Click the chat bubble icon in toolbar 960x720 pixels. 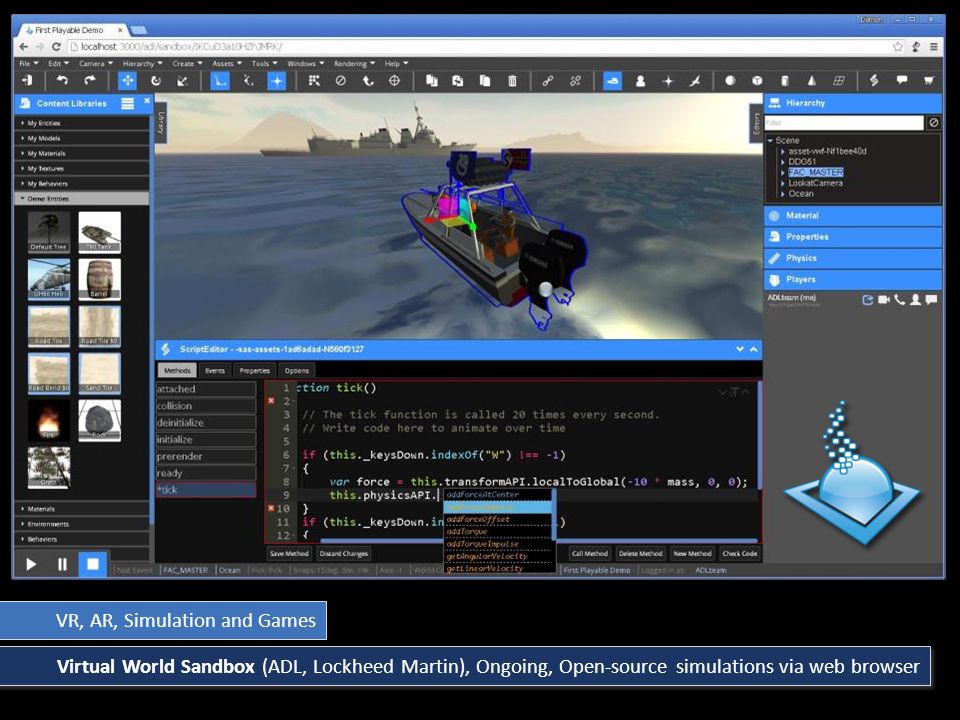(902, 81)
